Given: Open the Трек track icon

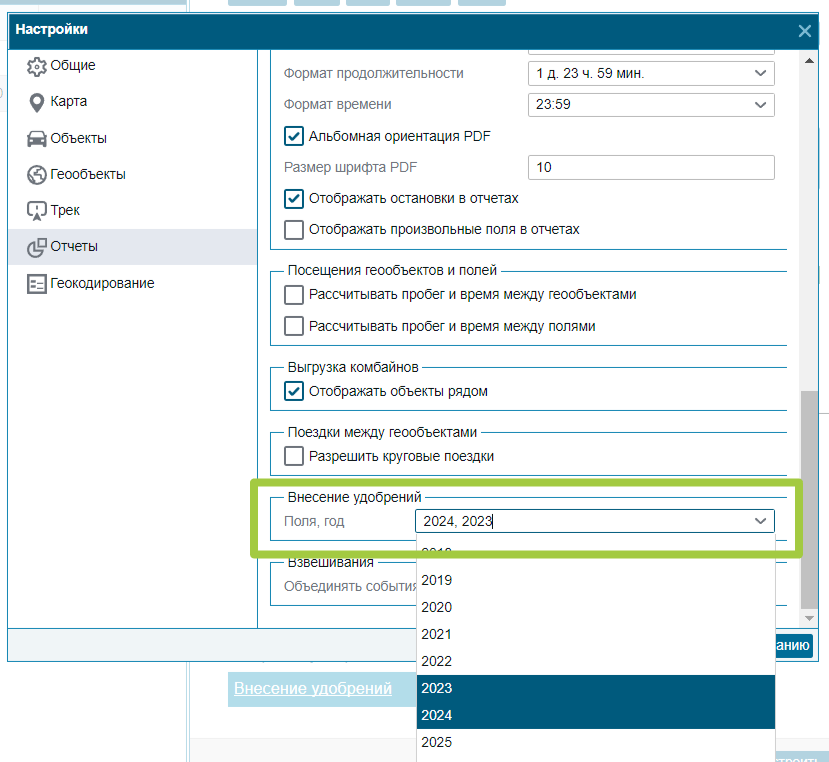Looking at the screenshot, I should [36, 210].
